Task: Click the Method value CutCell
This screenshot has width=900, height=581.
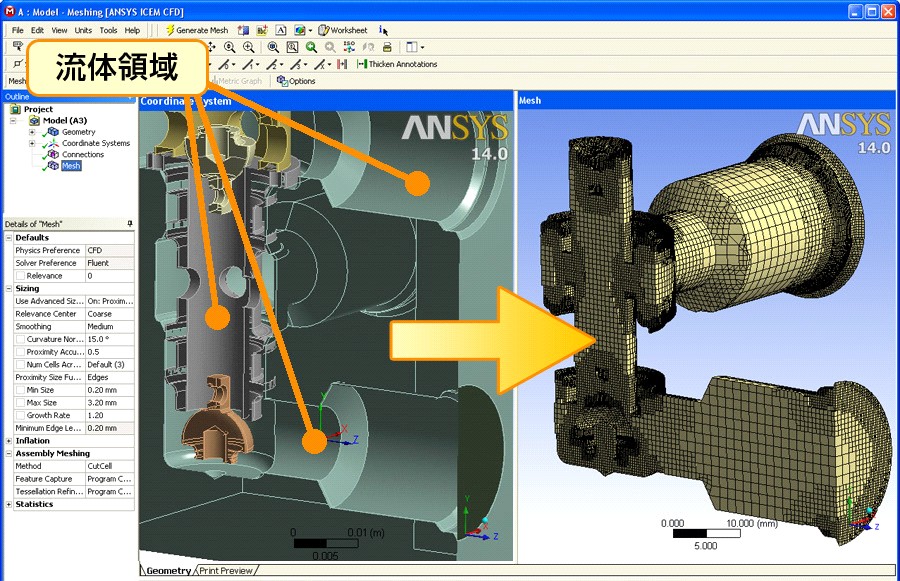Action: pos(110,466)
